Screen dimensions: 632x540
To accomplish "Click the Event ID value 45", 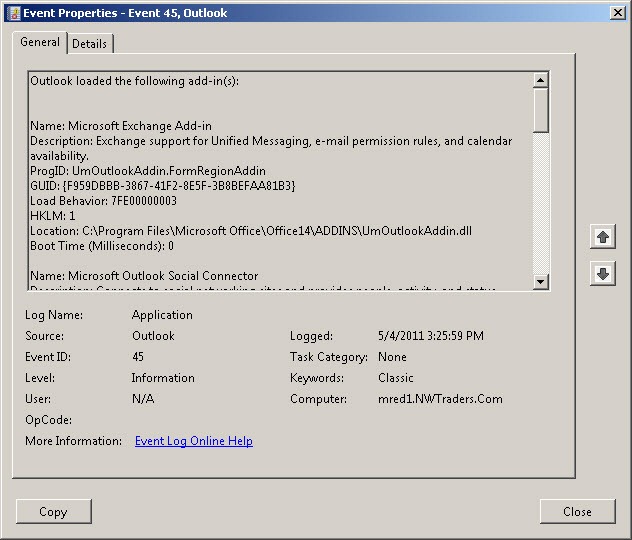I will (x=138, y=357).
